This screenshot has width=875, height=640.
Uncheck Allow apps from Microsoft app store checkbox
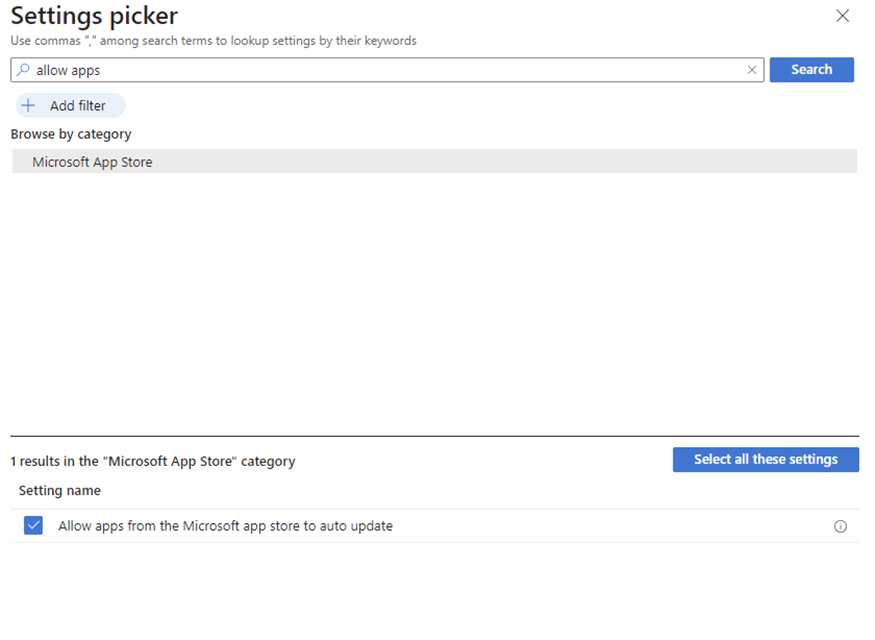pyautogui.click(x=33, y=525)
